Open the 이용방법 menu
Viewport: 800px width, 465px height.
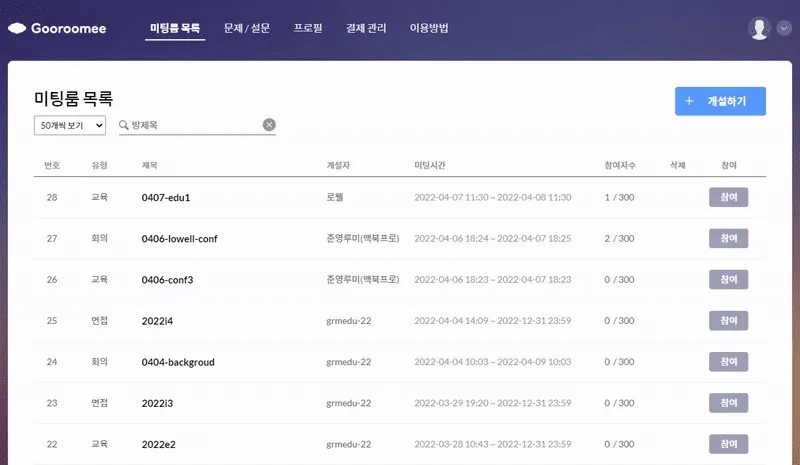(x=429, y=28)
